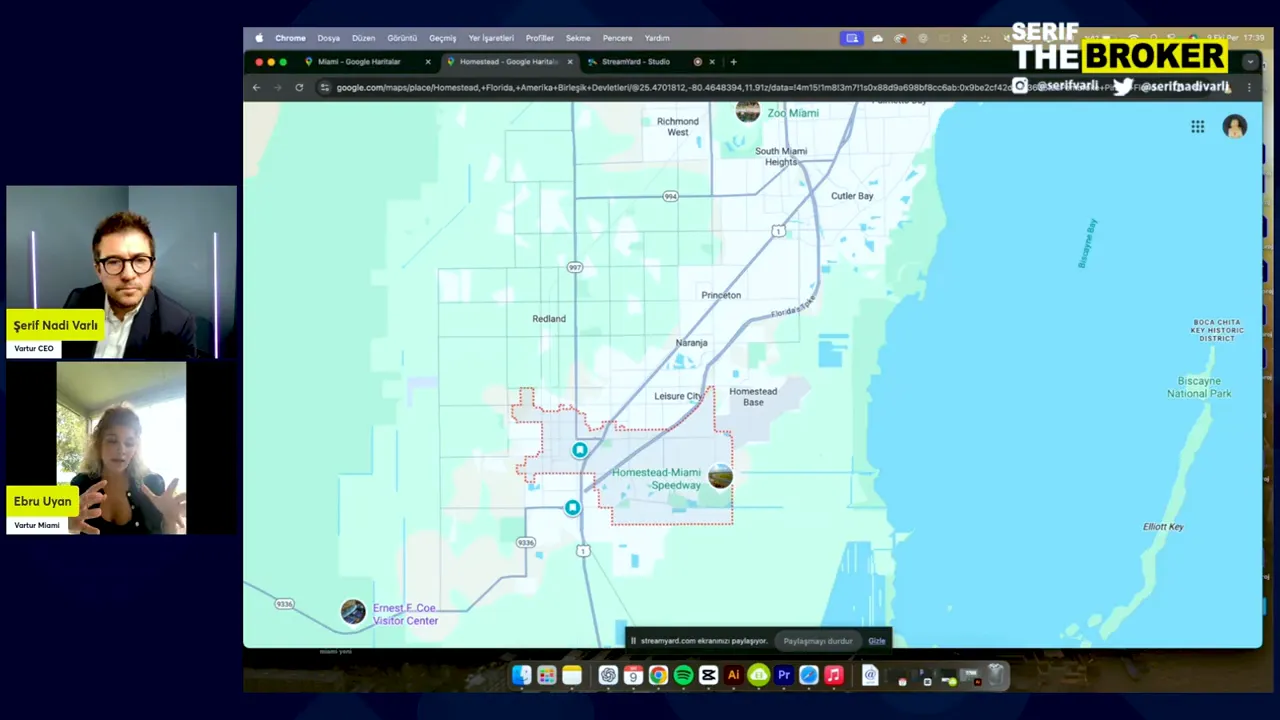The height and width of the screenshot is (720, 1280).
Task: Open Adobe Premiere Pro from the Dock
Action: pos(784,676)
